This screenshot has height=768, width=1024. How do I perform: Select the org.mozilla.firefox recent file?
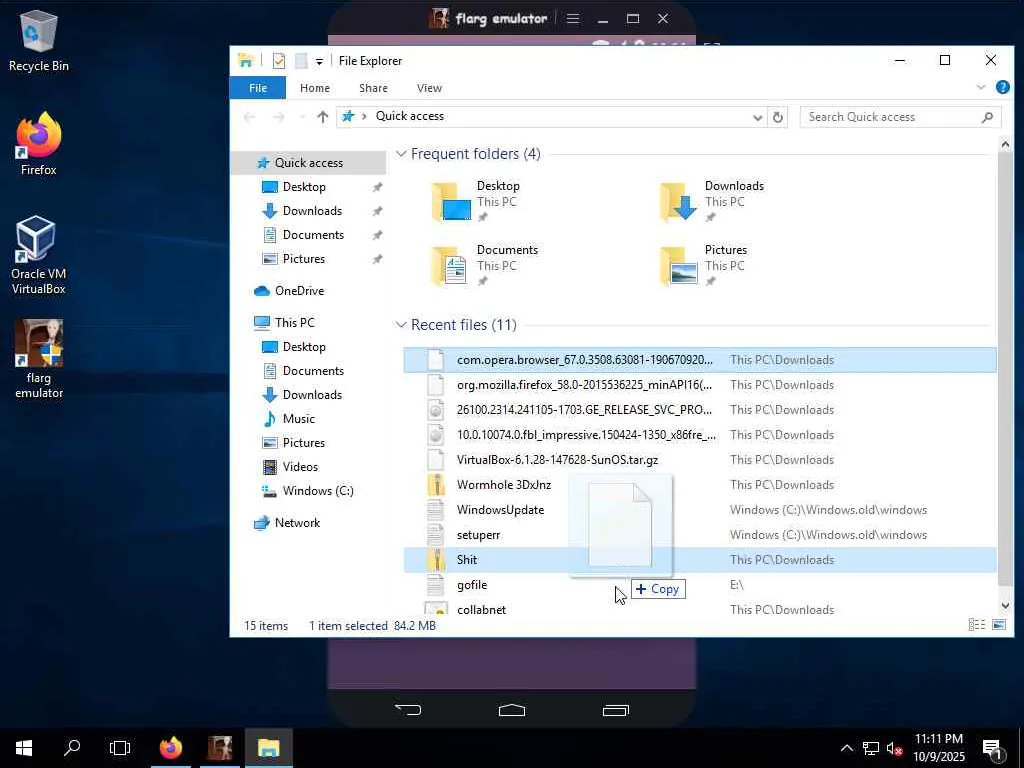click(700, 385)
